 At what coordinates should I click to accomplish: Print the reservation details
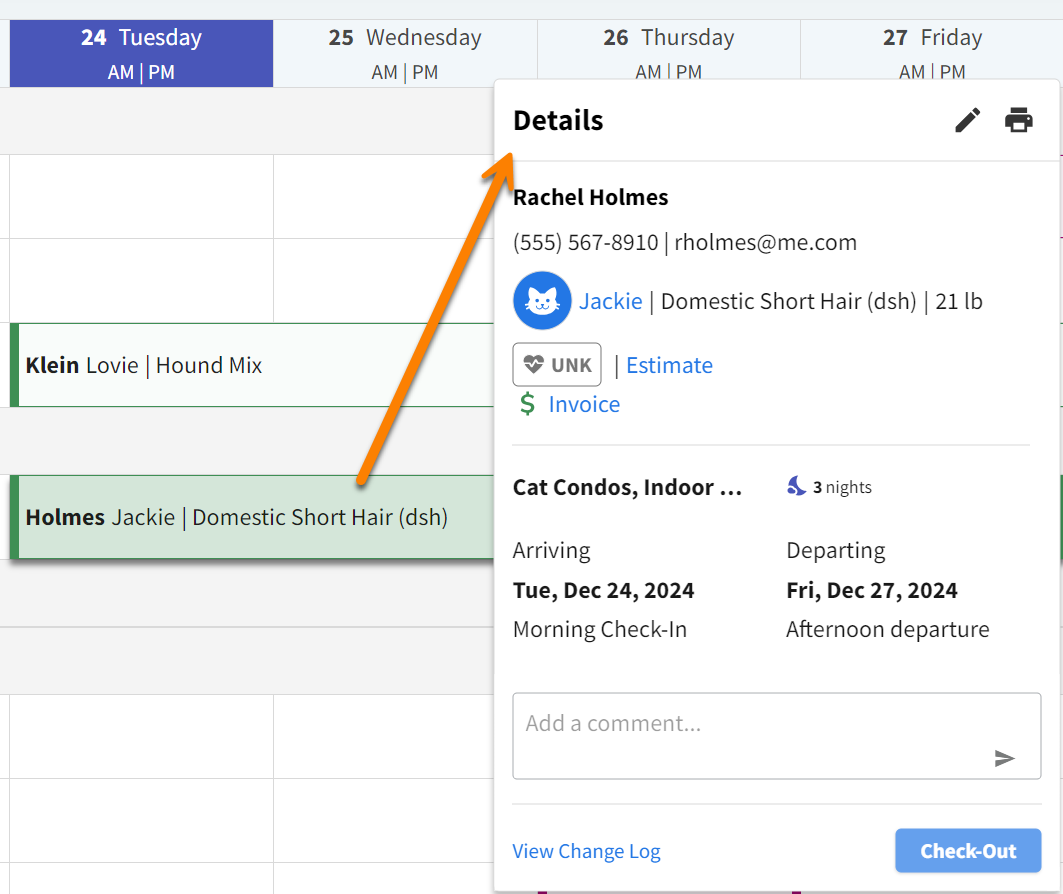1018,120
